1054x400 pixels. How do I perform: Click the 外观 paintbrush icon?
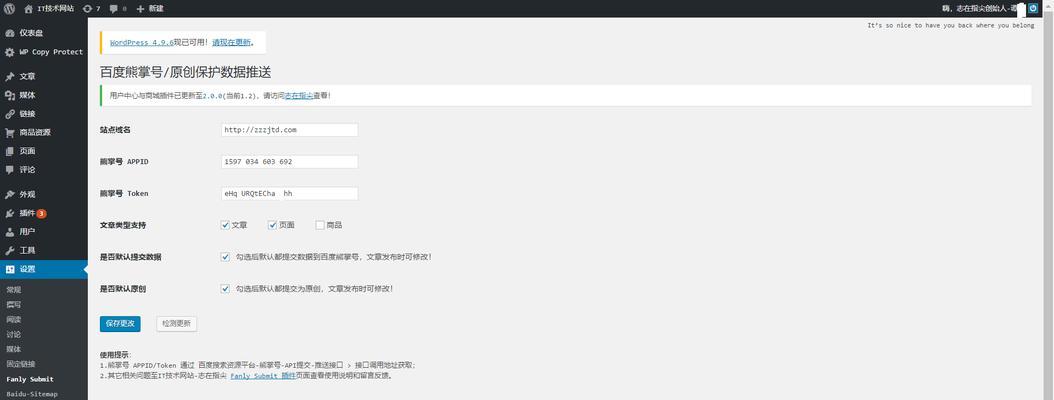click(9, 194)
